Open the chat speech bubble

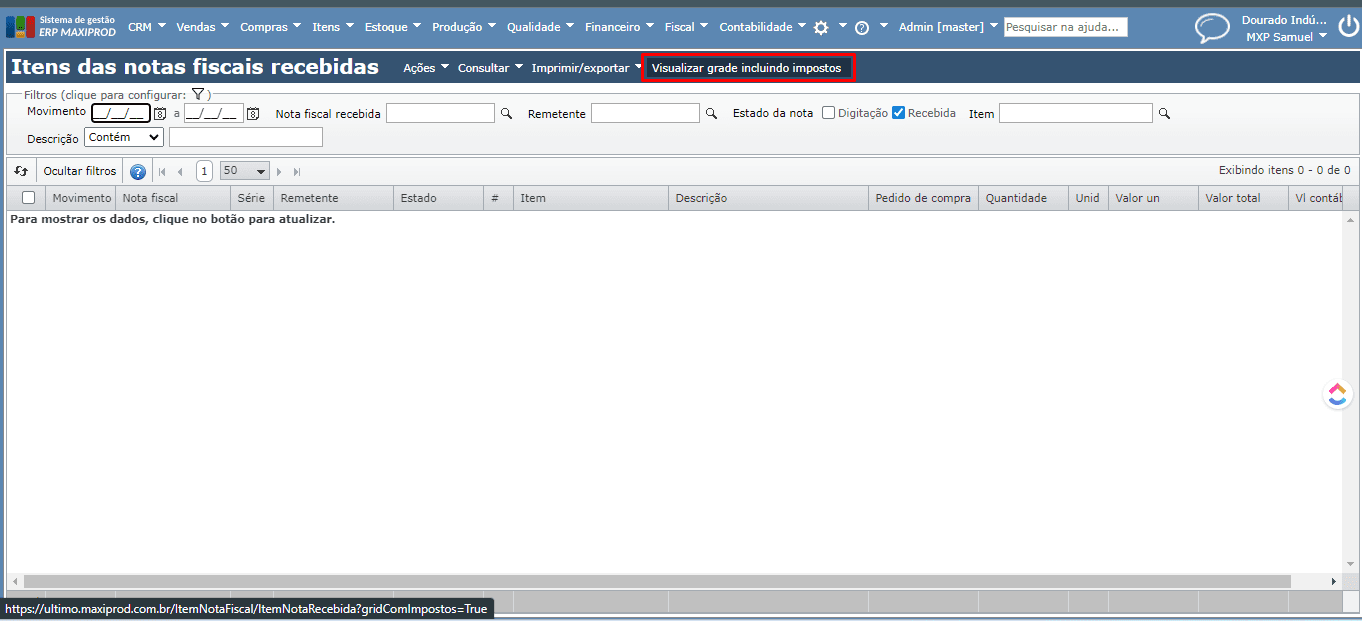coord(1212,28)
